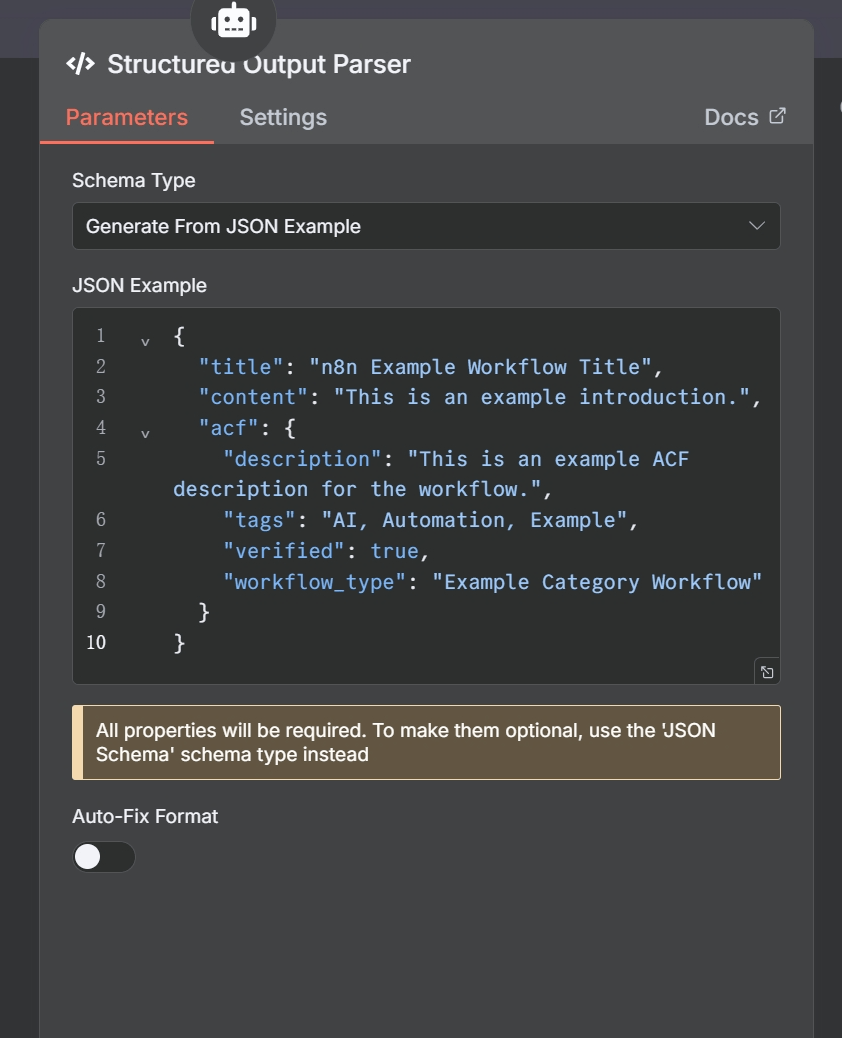842x1038 pixels.
Task: Click the "title" key in the JSON example
Action: [241, 366]
